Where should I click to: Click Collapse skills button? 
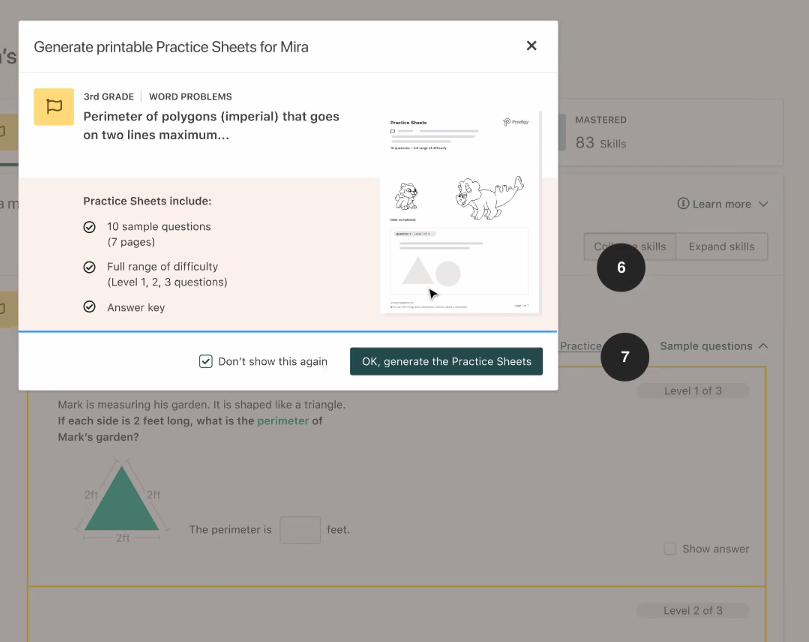pos(630,247)
